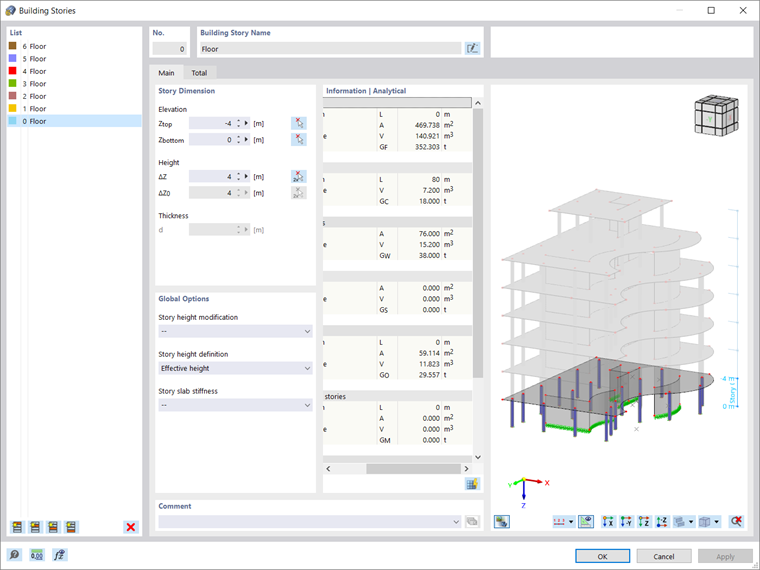Image resolution: width=760 pixels, height=570 pixels.
Task: Open Zbottom value arrow menu
Action: tap(246, 140)
